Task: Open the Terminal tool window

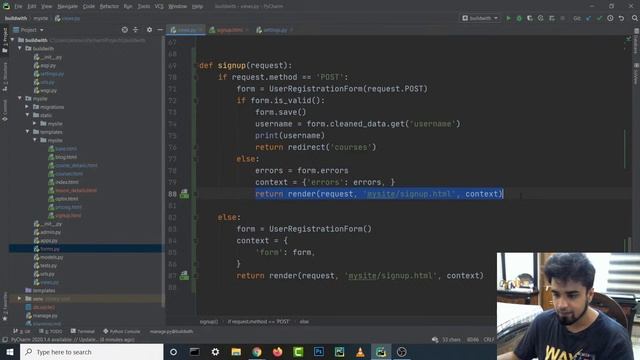Action: 82,331
